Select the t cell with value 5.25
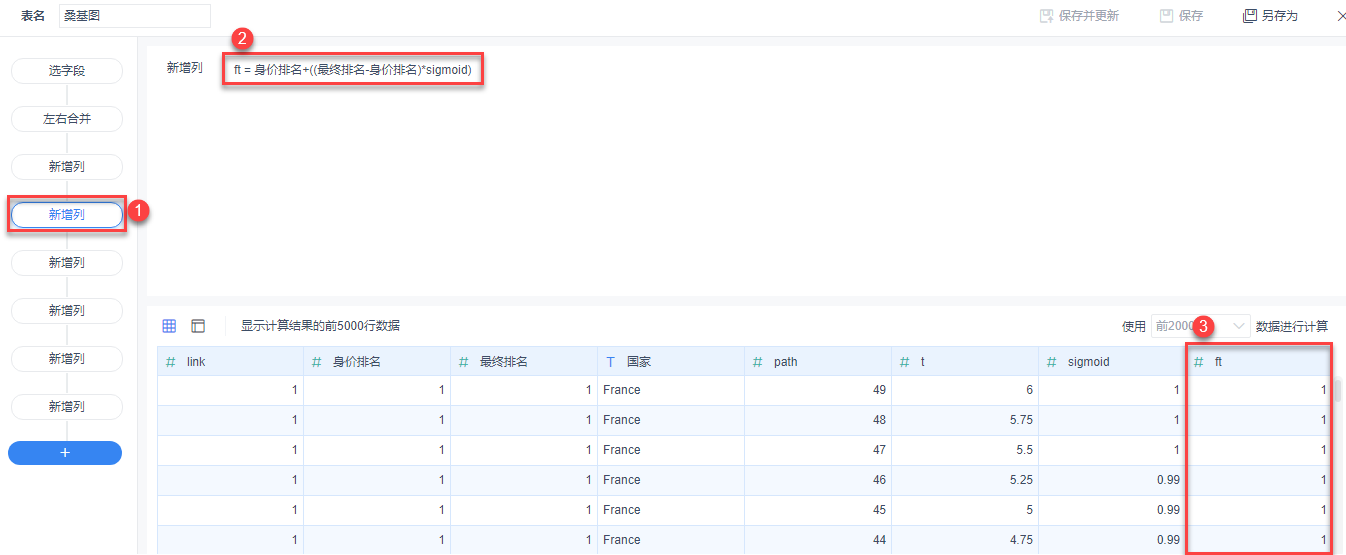Image resolution: width=1346 pixels, height=555 pixels. (x=965, y=480)
